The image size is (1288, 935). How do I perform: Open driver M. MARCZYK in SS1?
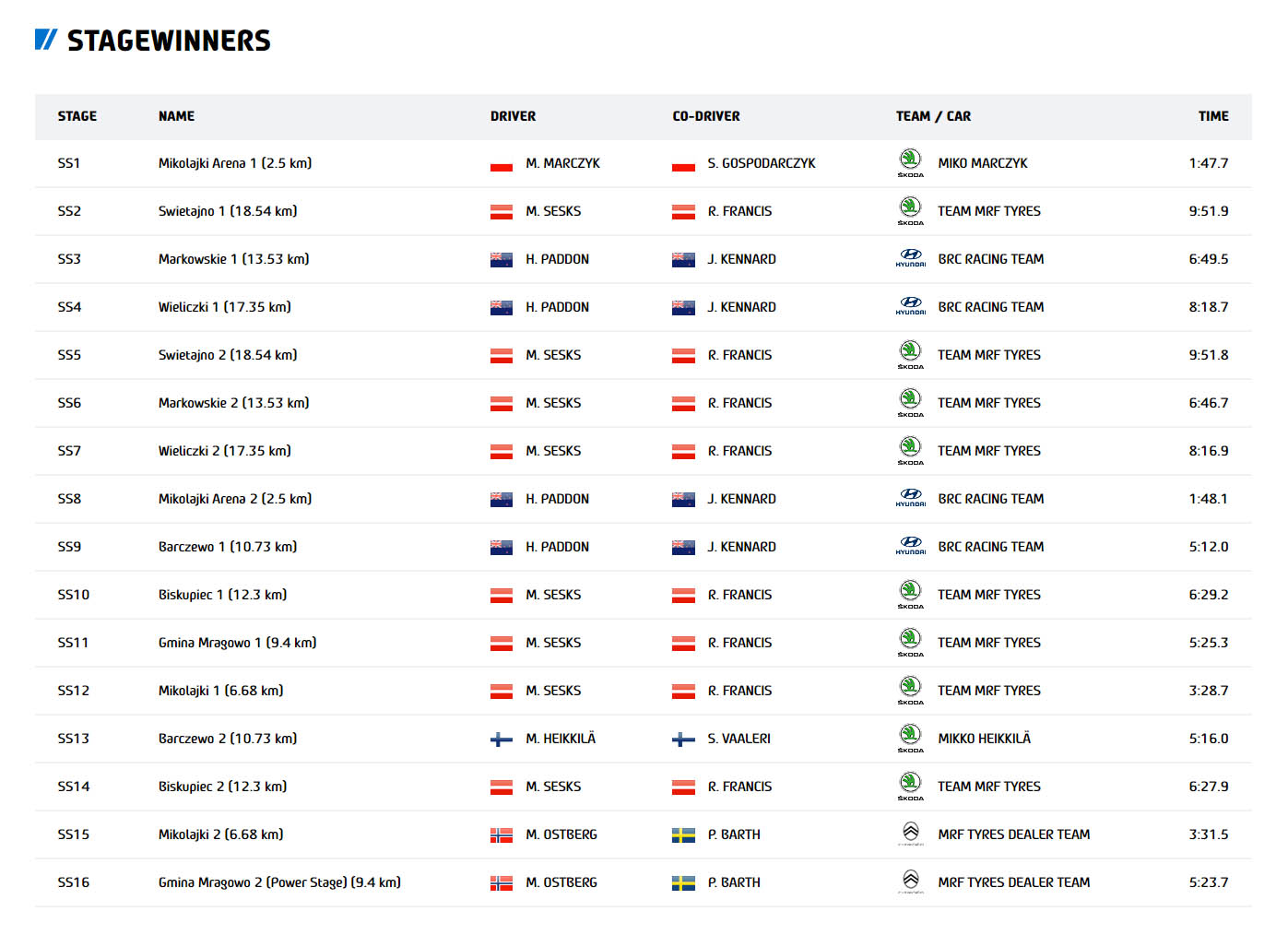pyautogui.click(x=562, y=163)
